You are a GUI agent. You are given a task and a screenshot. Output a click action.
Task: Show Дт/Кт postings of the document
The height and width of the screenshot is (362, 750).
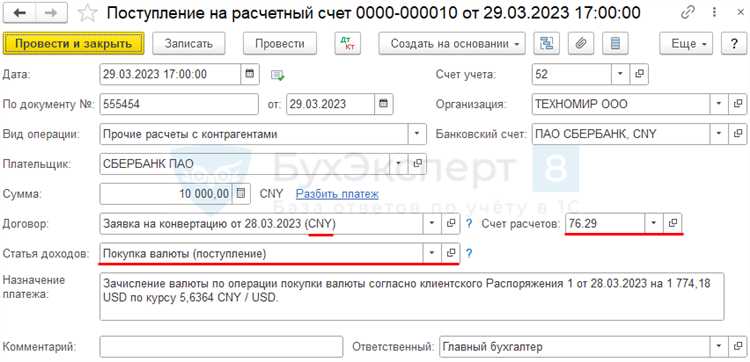click(x=348, y=44)
